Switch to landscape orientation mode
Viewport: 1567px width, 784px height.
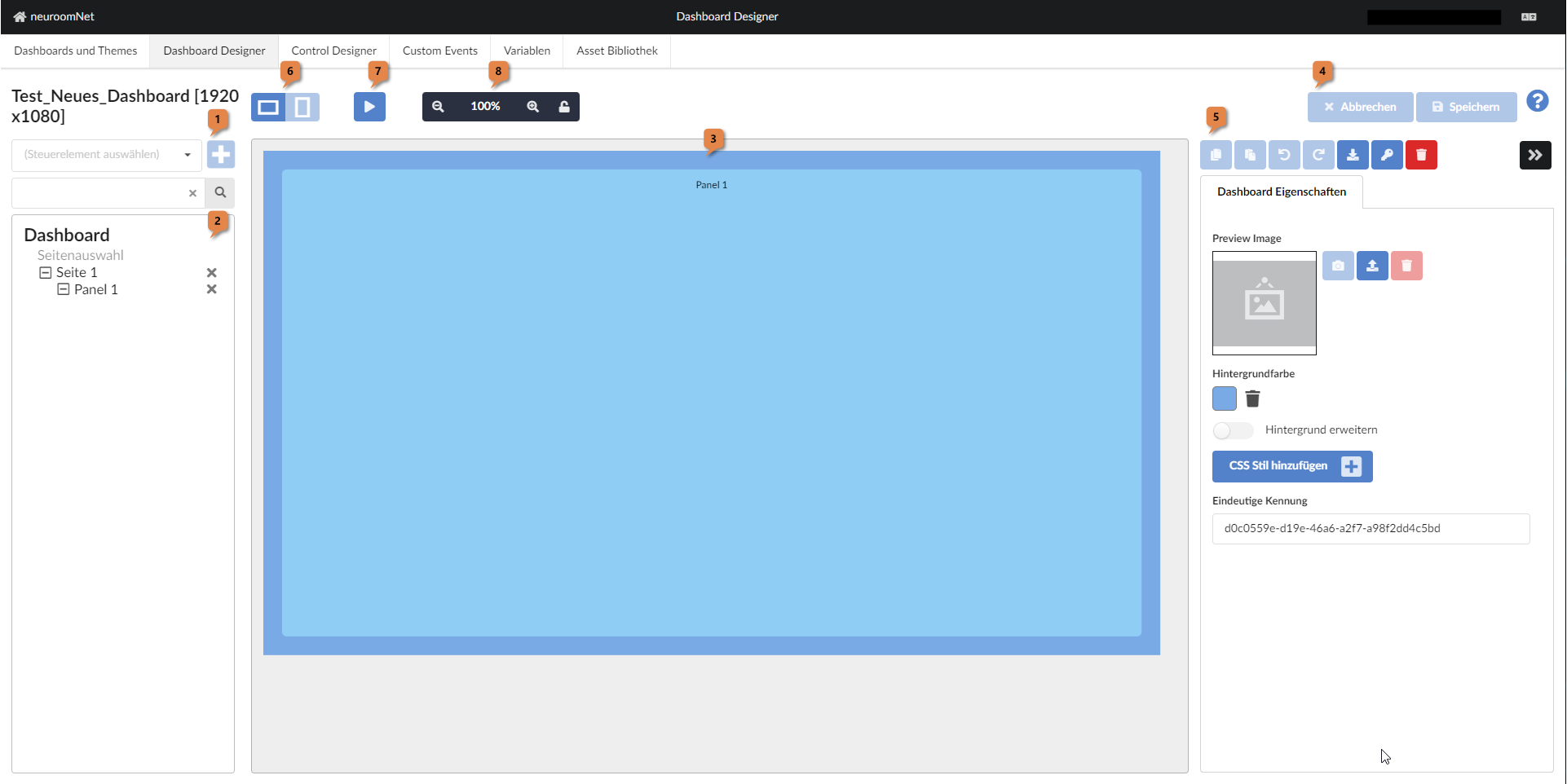(x=268, y=106)
